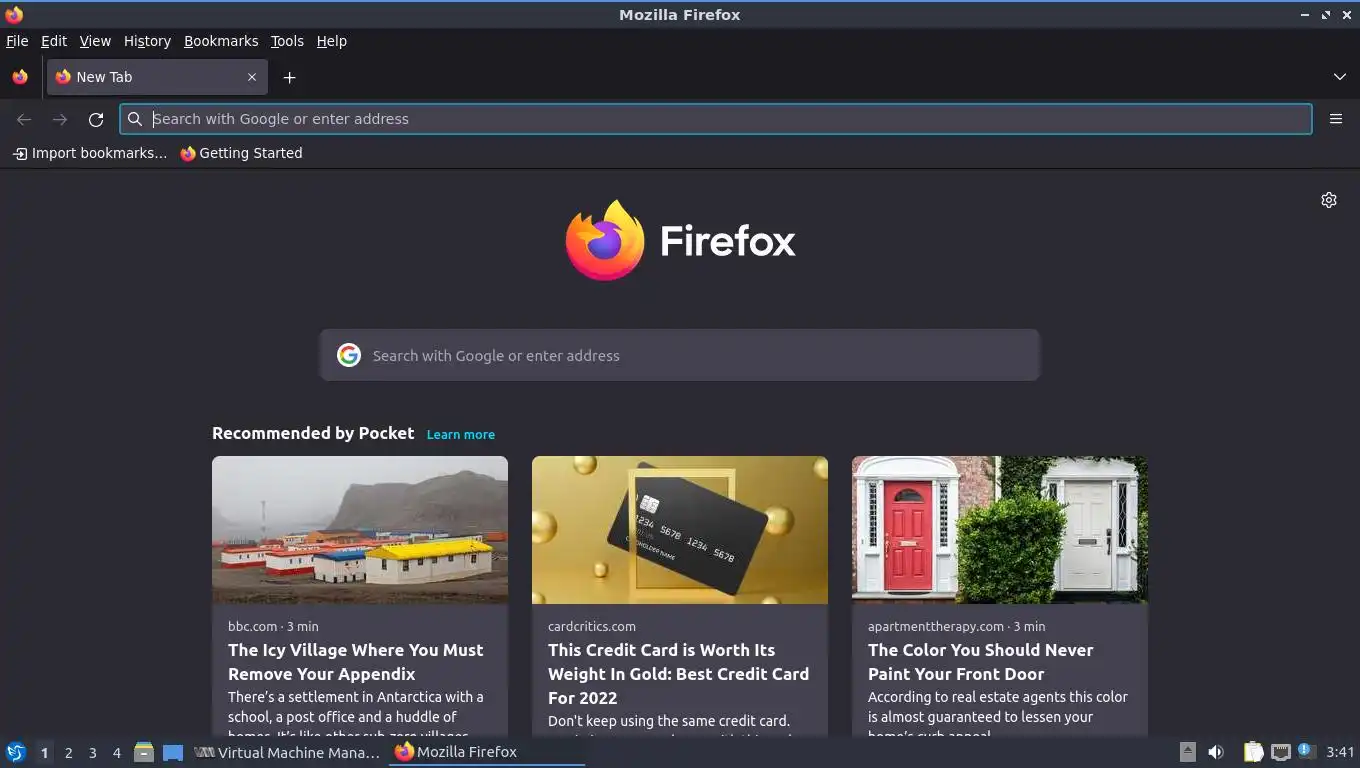1360x768 pixels.
Task: Open the Help menu
Action: click(x=332, y=41)
